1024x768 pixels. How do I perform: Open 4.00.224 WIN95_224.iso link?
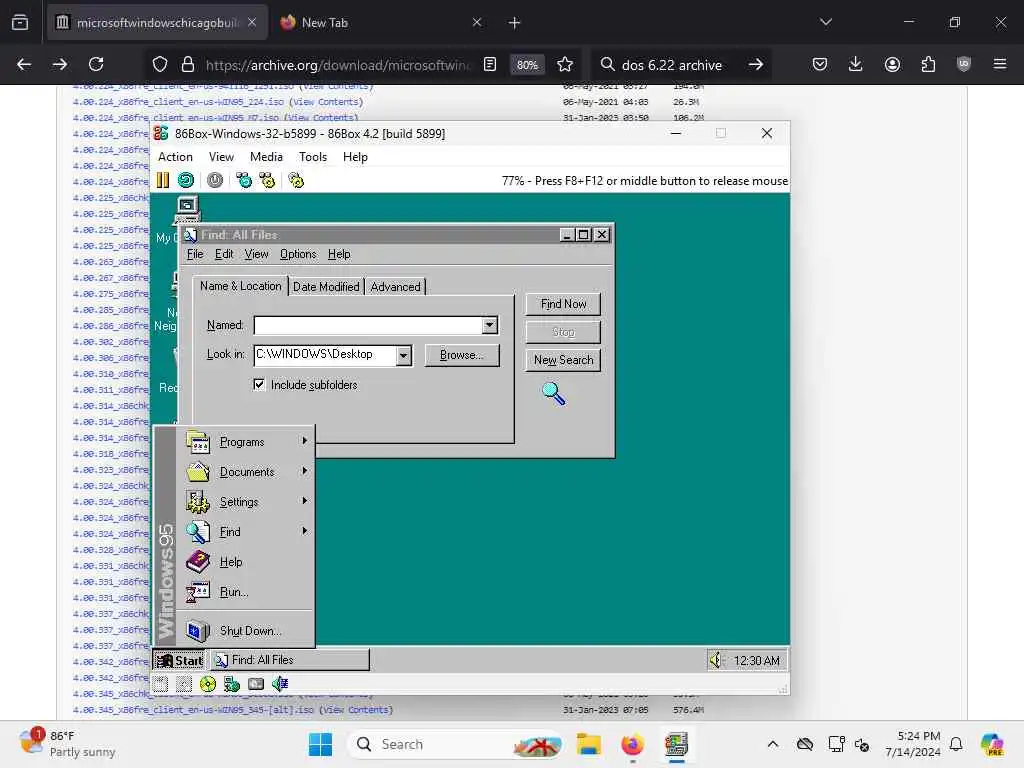(179, 102)
